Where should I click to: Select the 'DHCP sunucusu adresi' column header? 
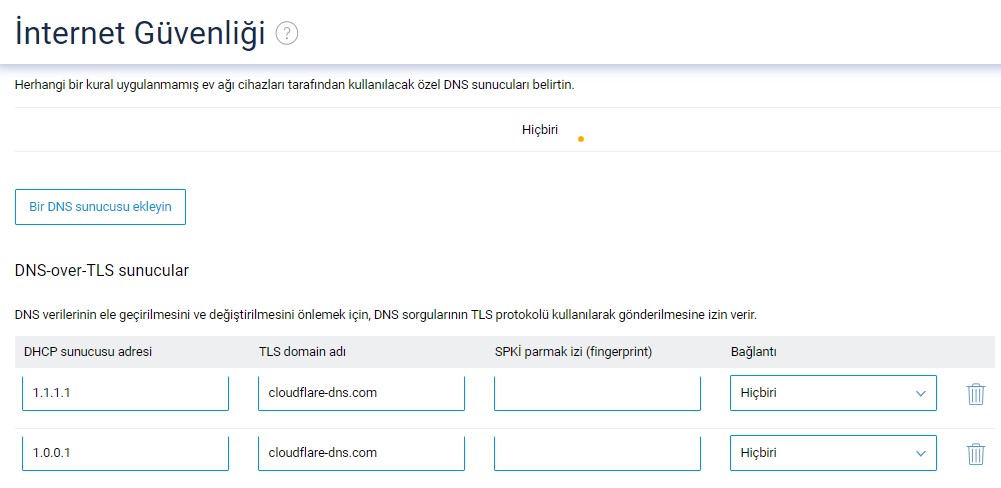[88, 351]
